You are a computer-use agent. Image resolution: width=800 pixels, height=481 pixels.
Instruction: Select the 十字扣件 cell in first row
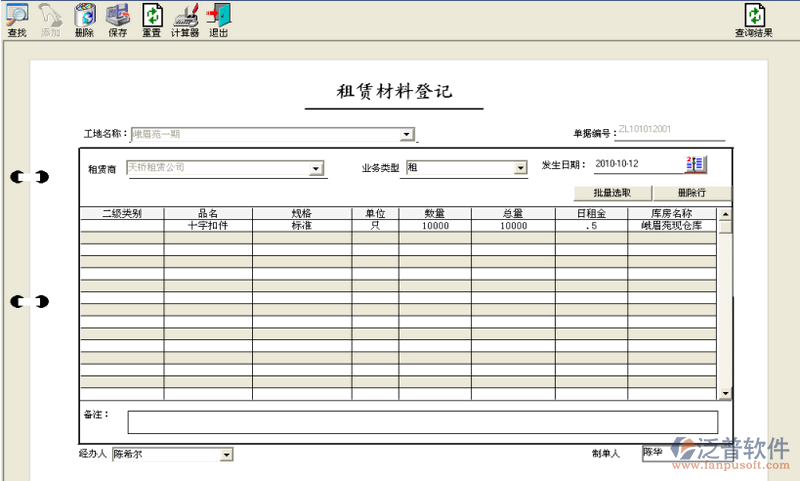click(x=208, y=226)
